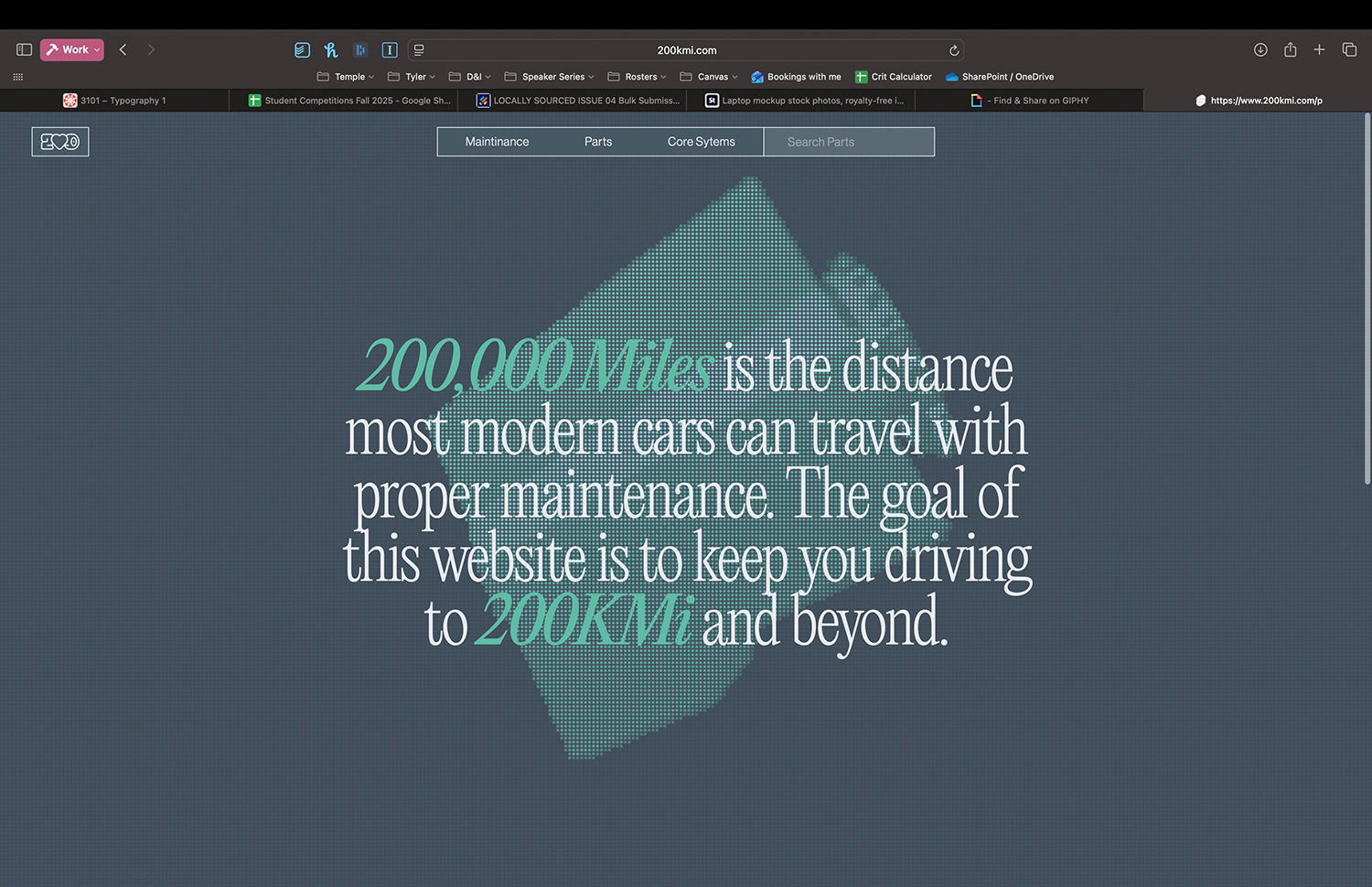Click the 200 logo in the page header
This screenshot has width=1372, height=887.
coord(60,142)
